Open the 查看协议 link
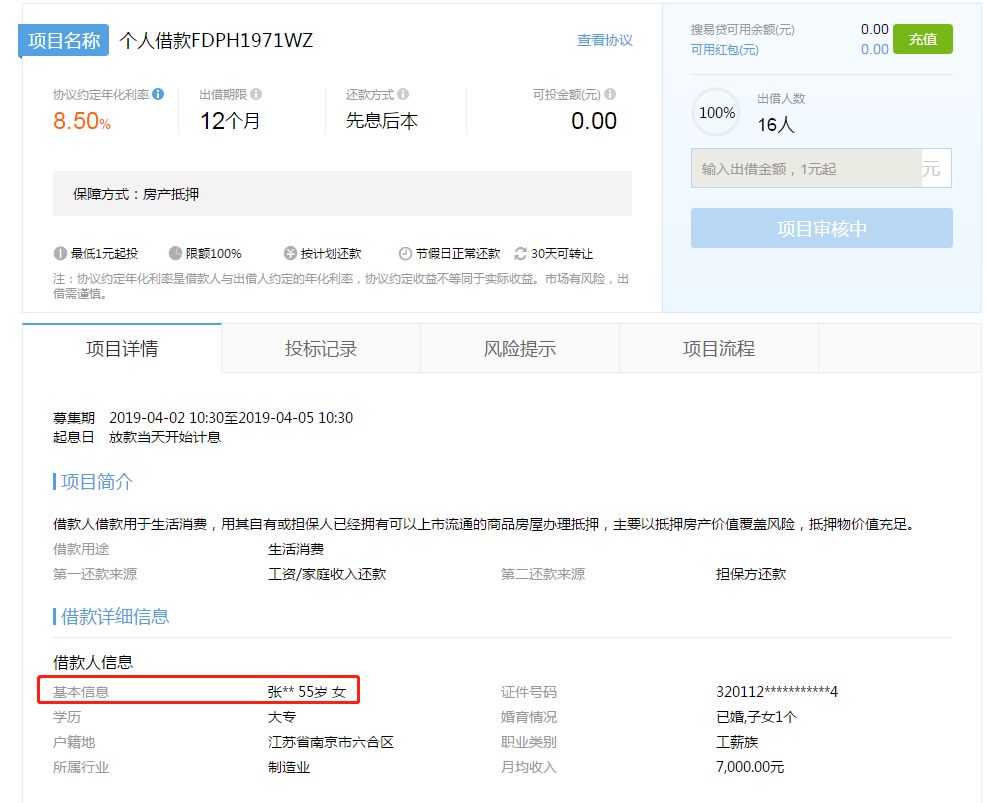 [605, 40]
